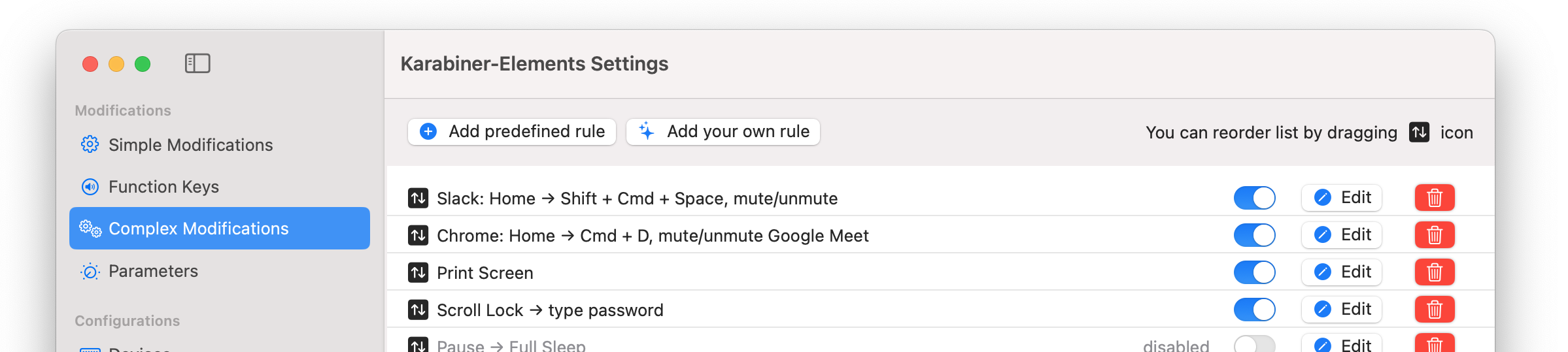Click trash icon for Chrome Google Meet rule
This screenshot has height=352, width=1568.
[1434, 235]
